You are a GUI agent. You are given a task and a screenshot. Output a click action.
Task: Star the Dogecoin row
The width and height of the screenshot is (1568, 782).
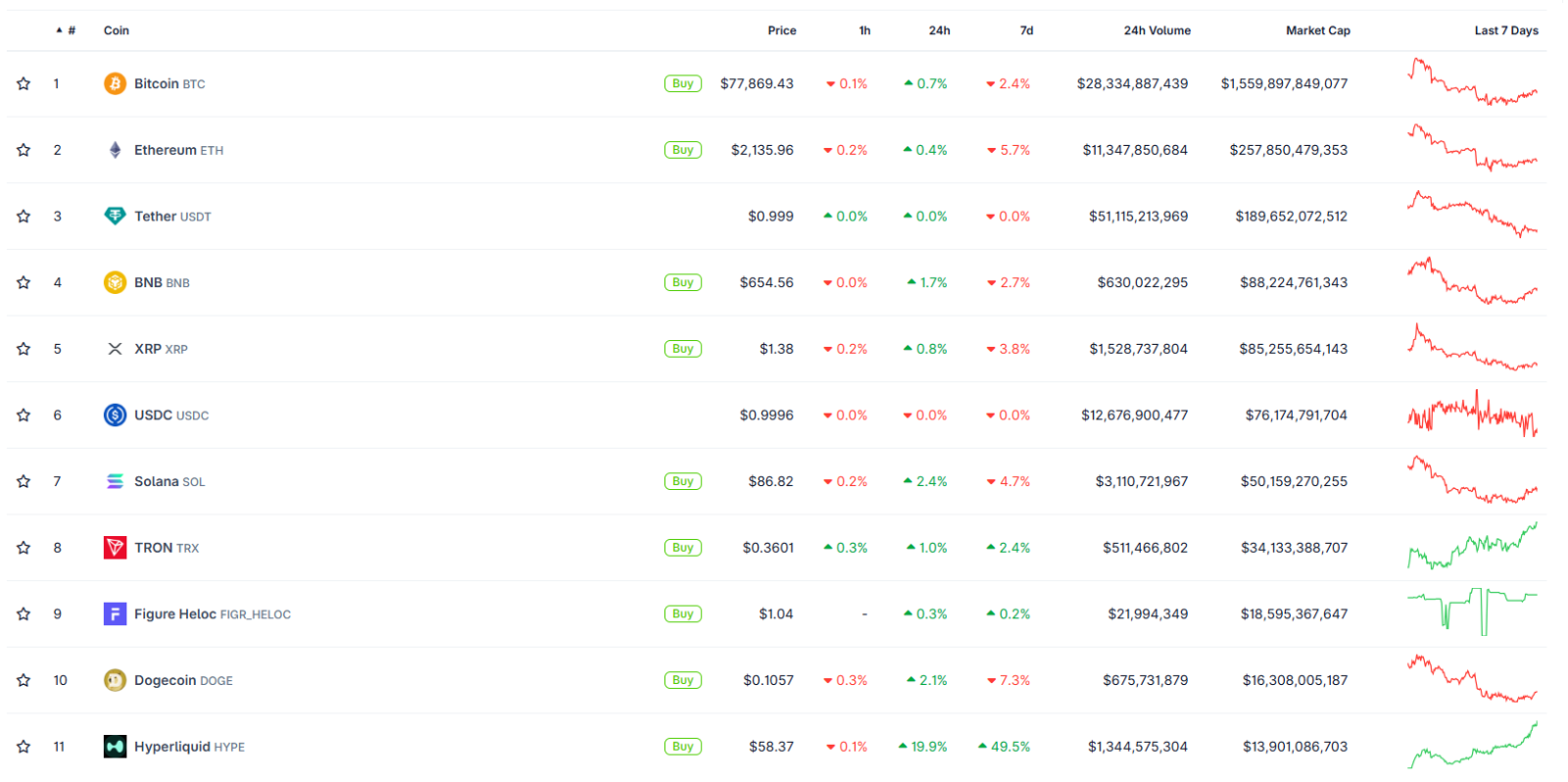[24, 680]
